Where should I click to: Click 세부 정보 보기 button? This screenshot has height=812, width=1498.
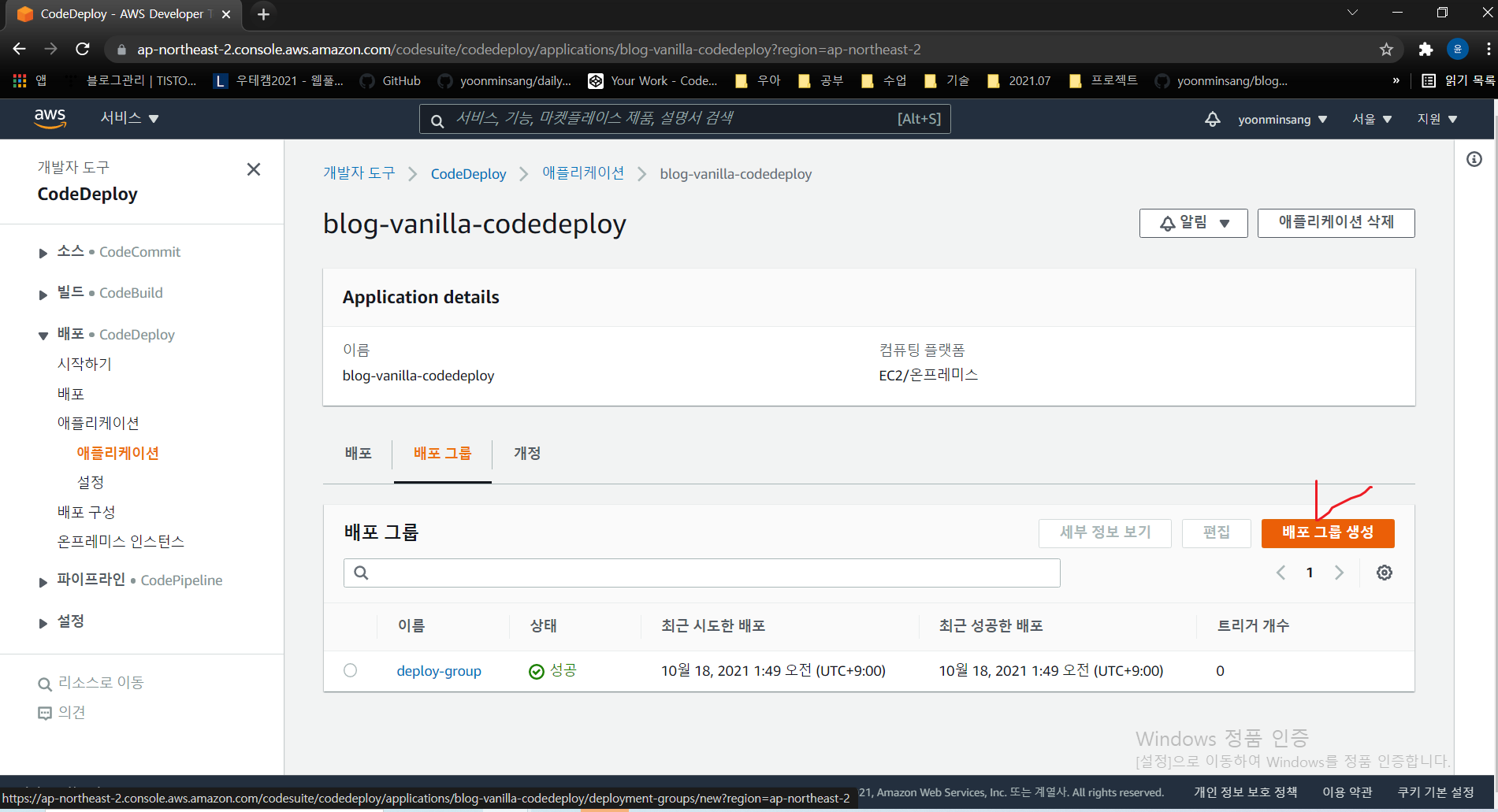1105,532
